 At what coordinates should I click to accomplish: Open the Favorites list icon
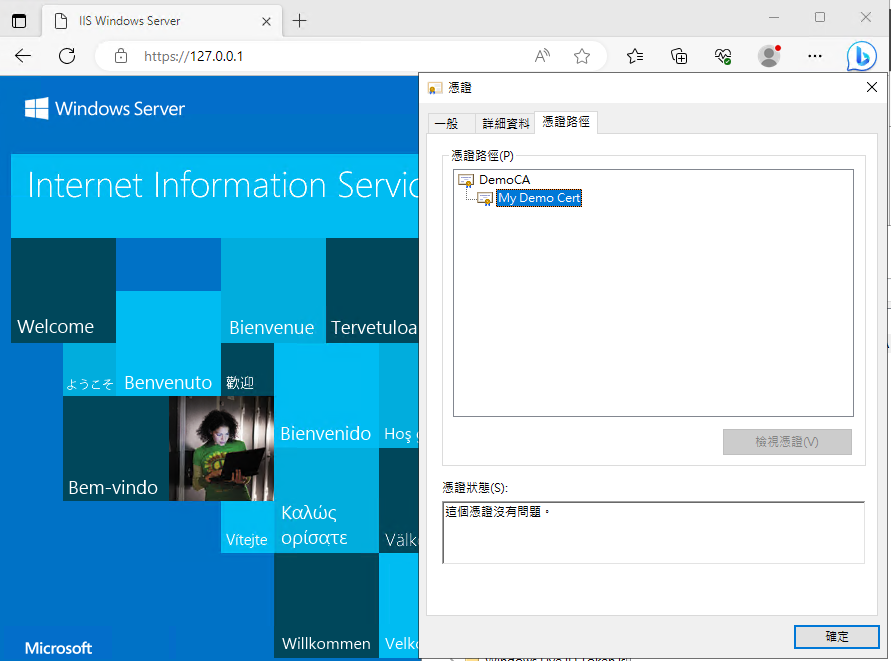[x=635, y=57]
